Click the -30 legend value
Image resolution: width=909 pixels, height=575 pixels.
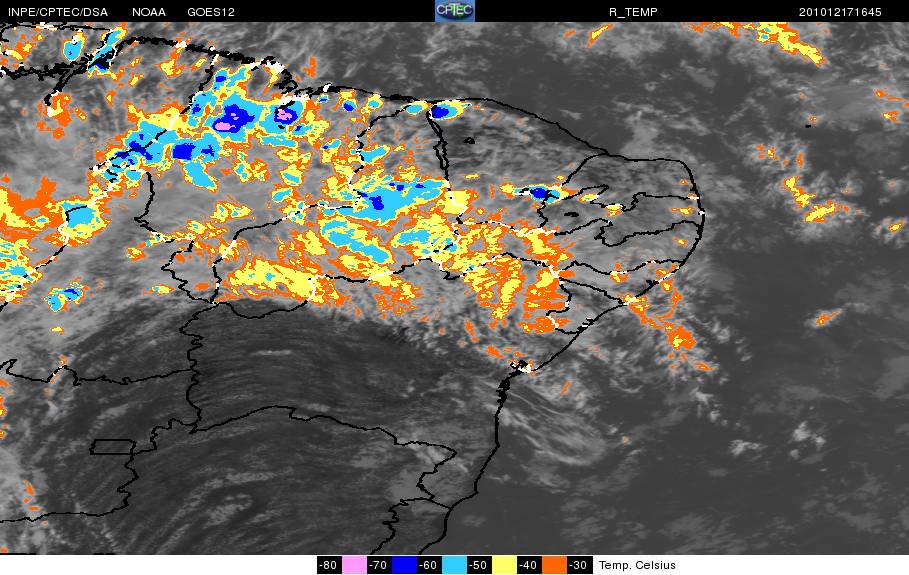579,565
